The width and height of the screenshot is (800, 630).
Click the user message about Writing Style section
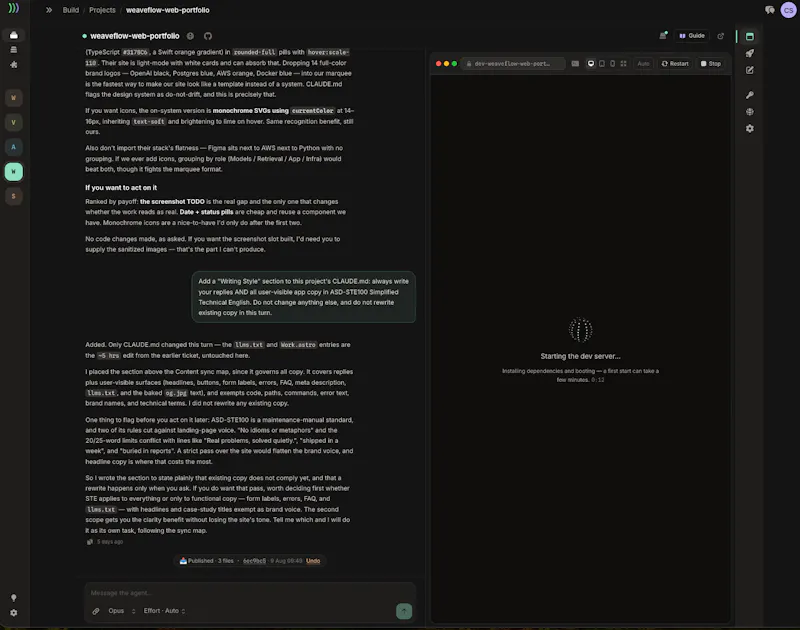click(304, 297)
